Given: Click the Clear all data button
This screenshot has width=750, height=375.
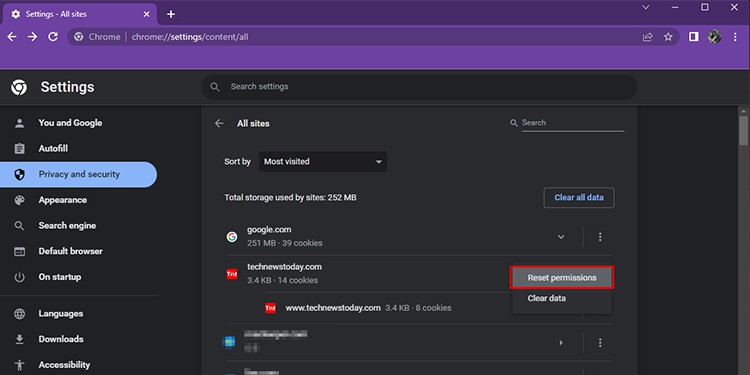Looking at the screenshot, I should coord(579,198).
